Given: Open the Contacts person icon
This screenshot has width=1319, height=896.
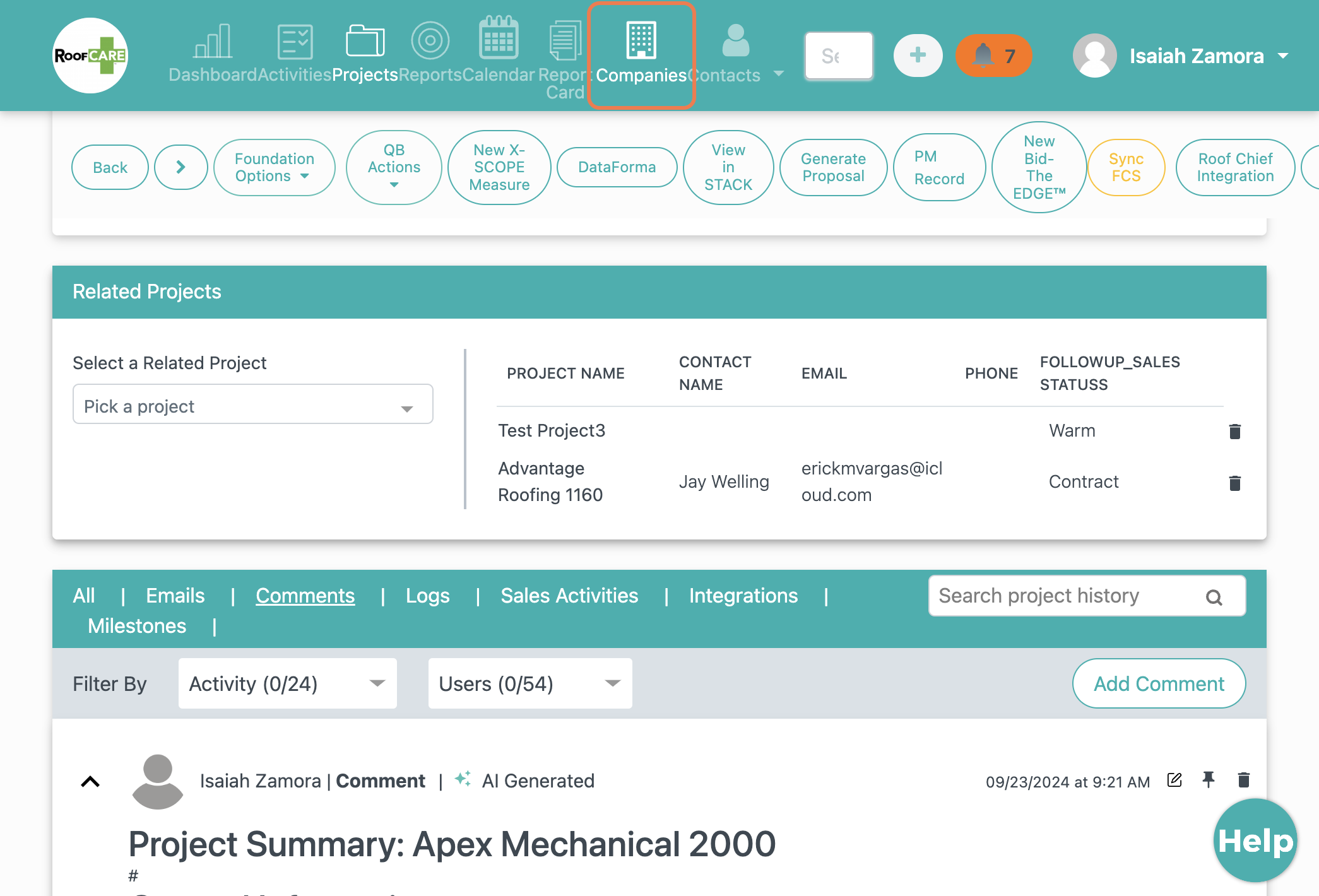Looking at the screenshot, I should [735, 40].
